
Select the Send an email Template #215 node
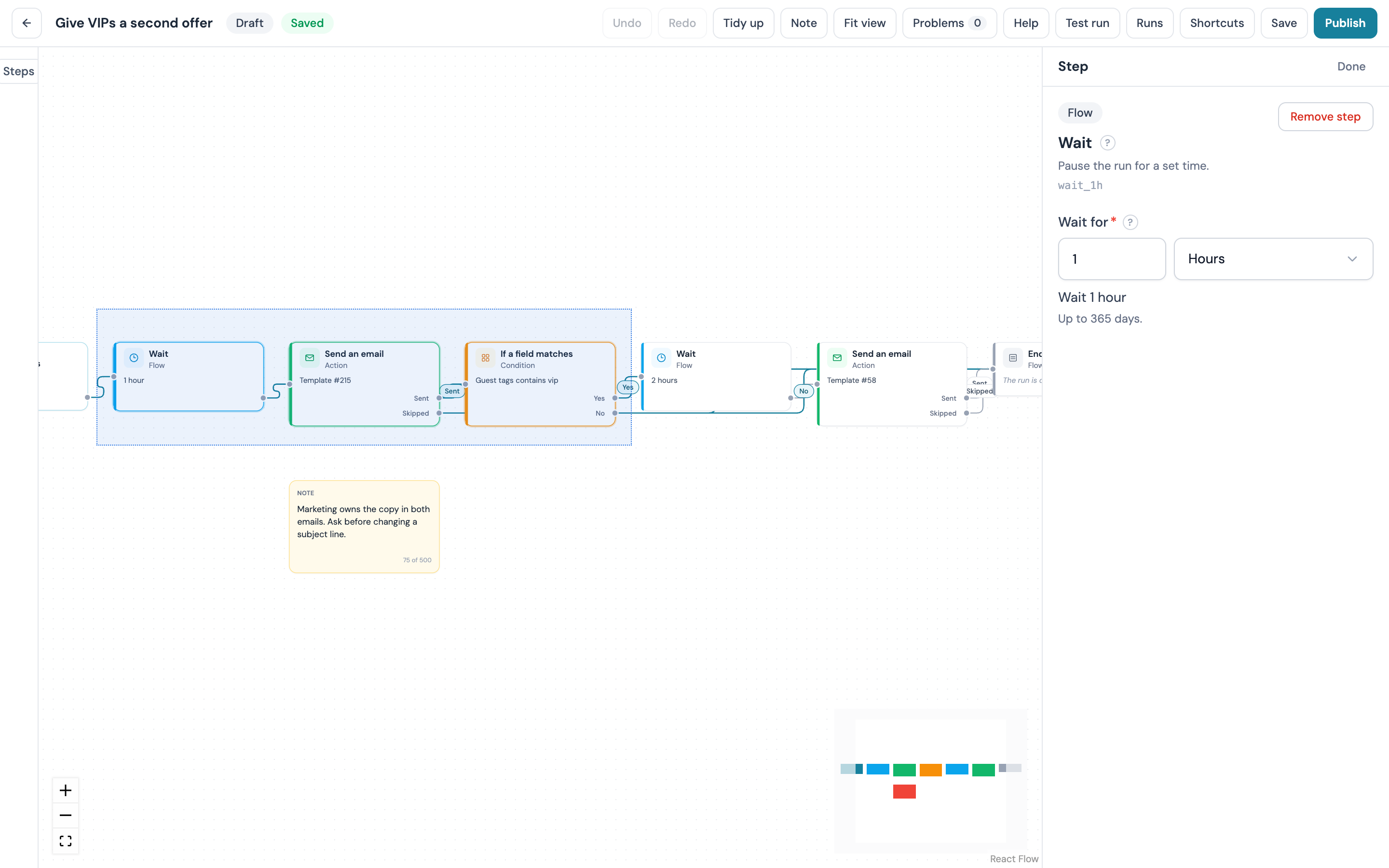[x=365, y=384]
